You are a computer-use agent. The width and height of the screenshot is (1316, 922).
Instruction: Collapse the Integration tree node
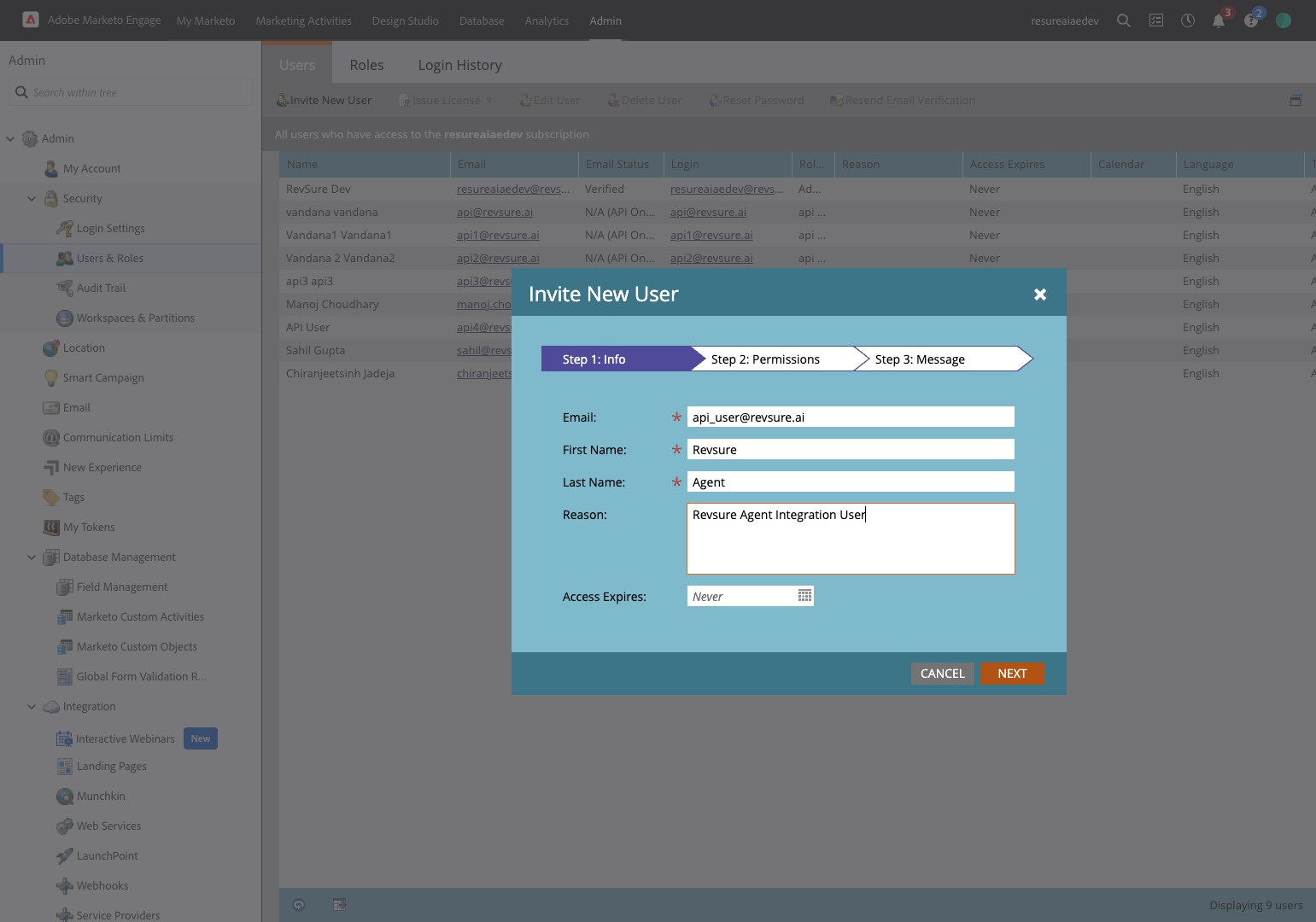point(32,707)
